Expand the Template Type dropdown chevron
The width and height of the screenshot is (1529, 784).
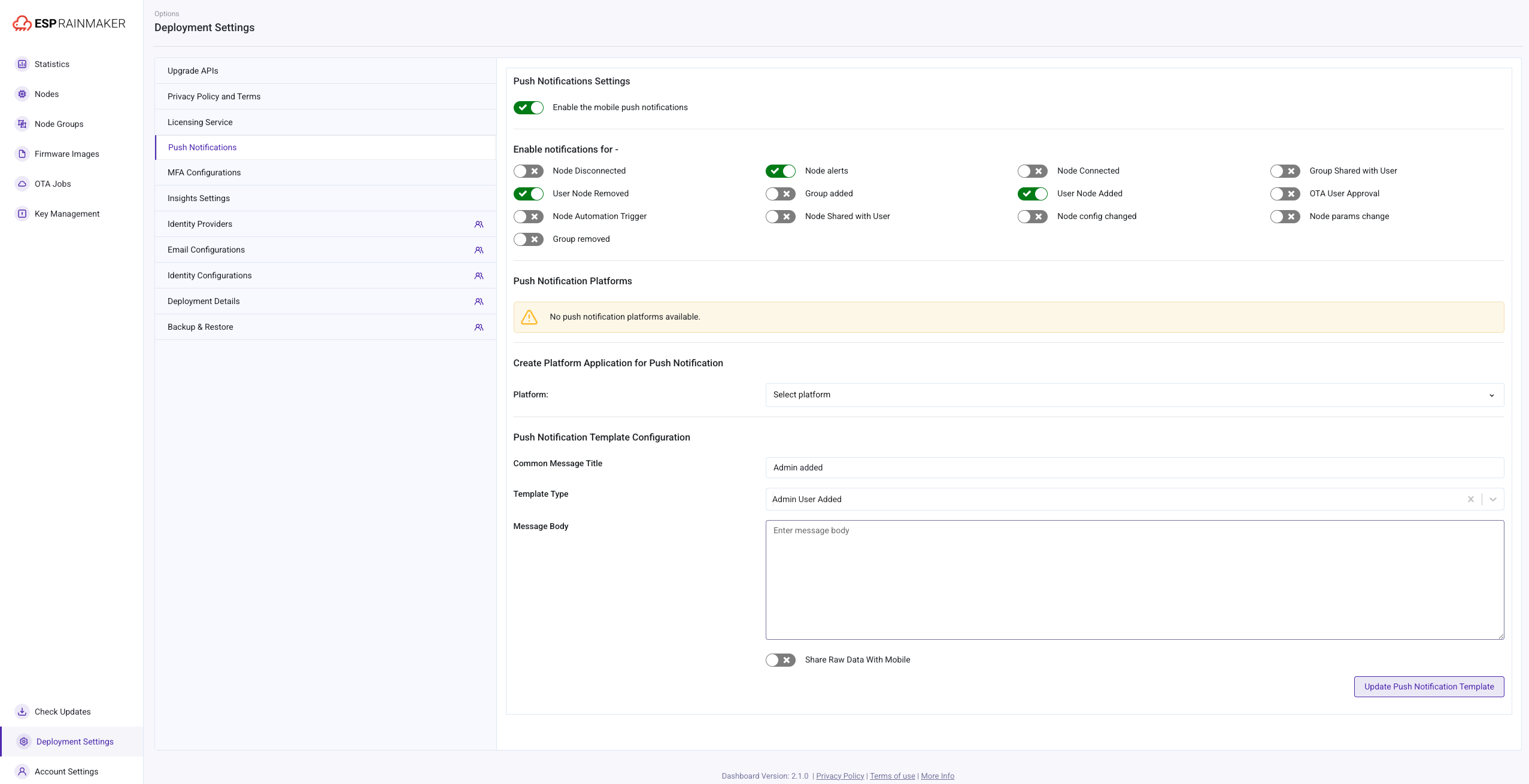(1493, 499)
